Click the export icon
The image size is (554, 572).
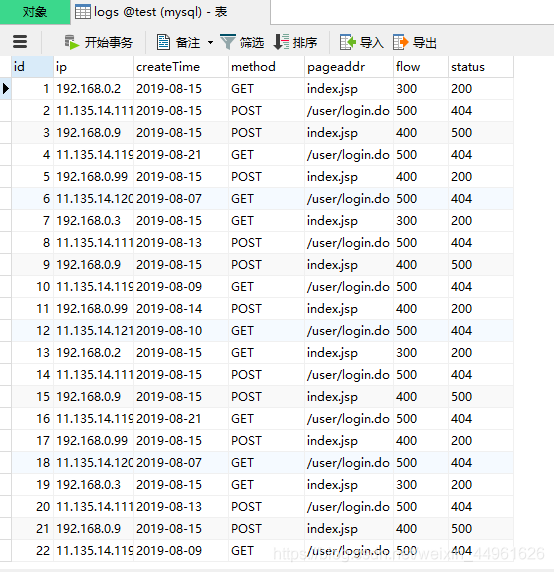click(400, 42)
